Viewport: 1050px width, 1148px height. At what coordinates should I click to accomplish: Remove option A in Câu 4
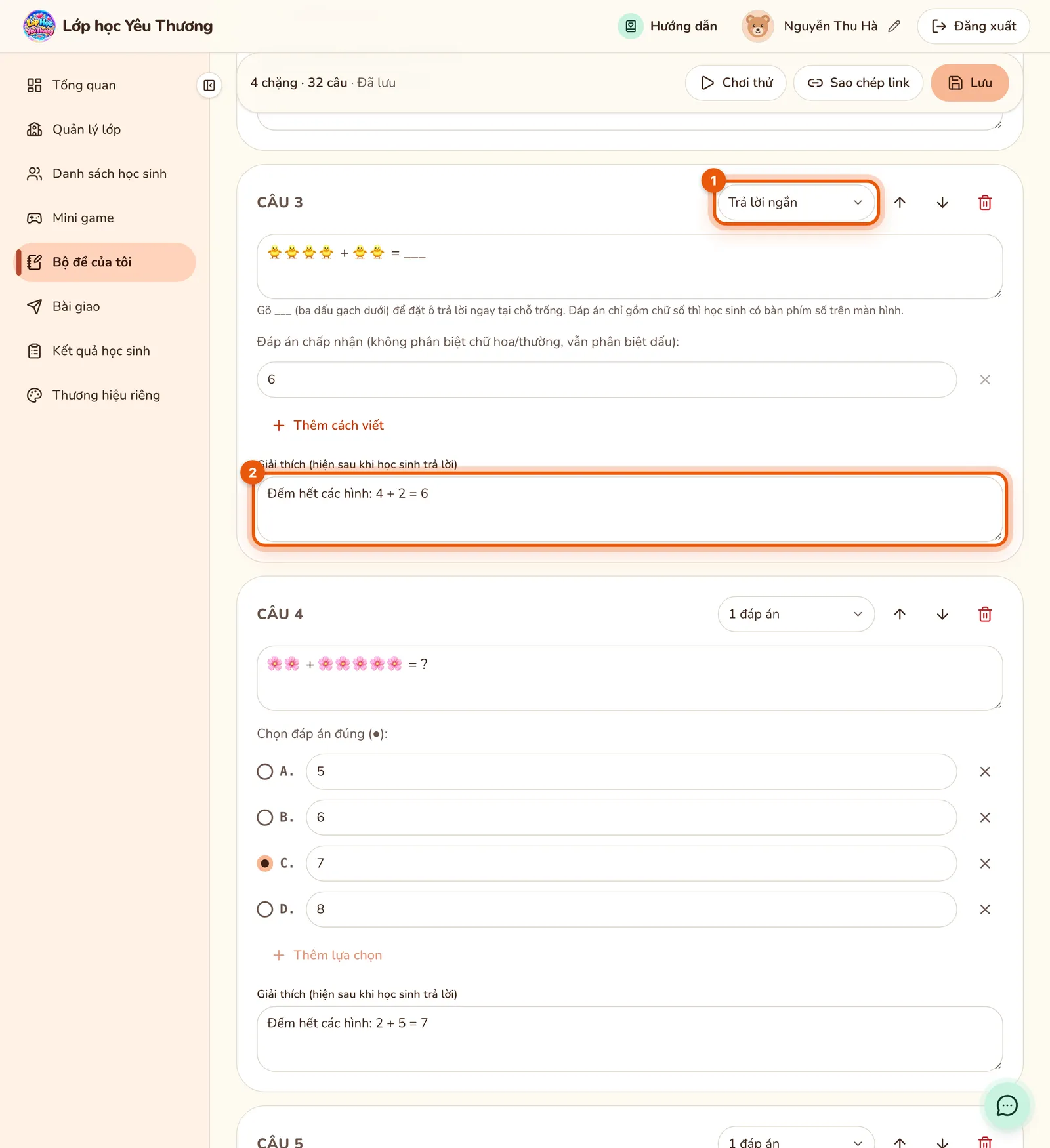tap(985, 771)
